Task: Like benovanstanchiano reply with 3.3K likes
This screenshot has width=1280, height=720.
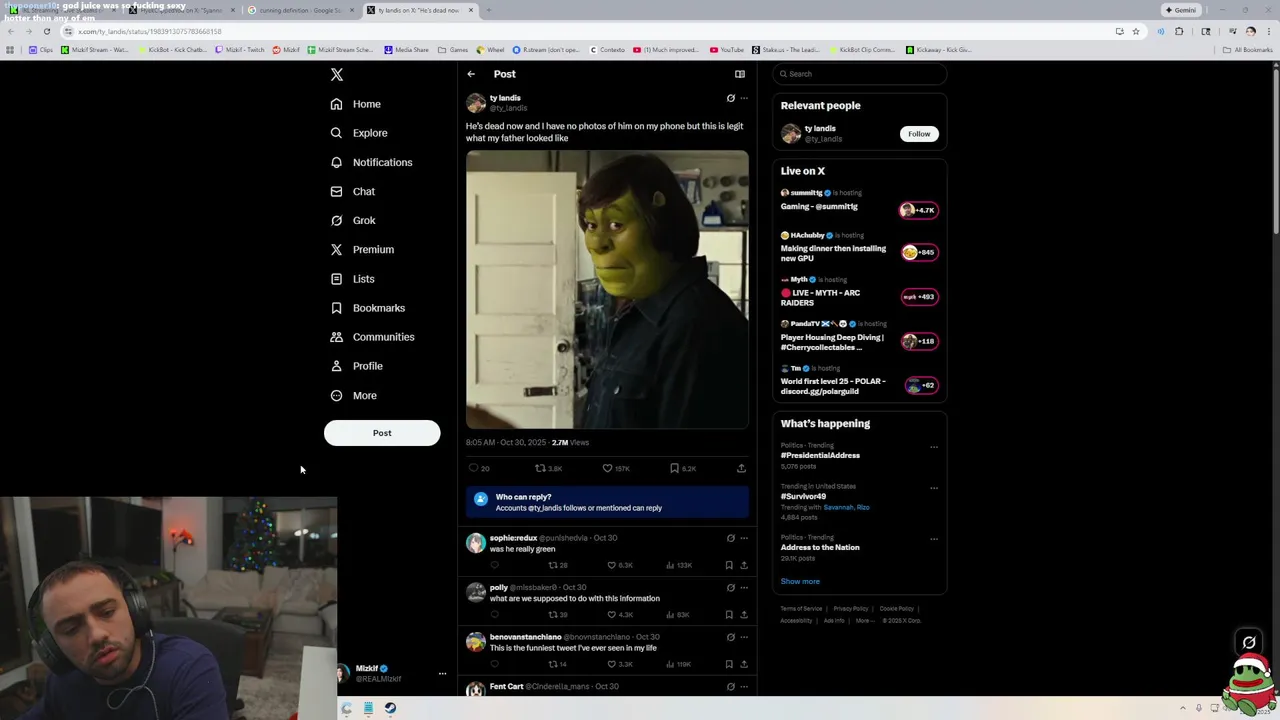Action: point(620,664)
